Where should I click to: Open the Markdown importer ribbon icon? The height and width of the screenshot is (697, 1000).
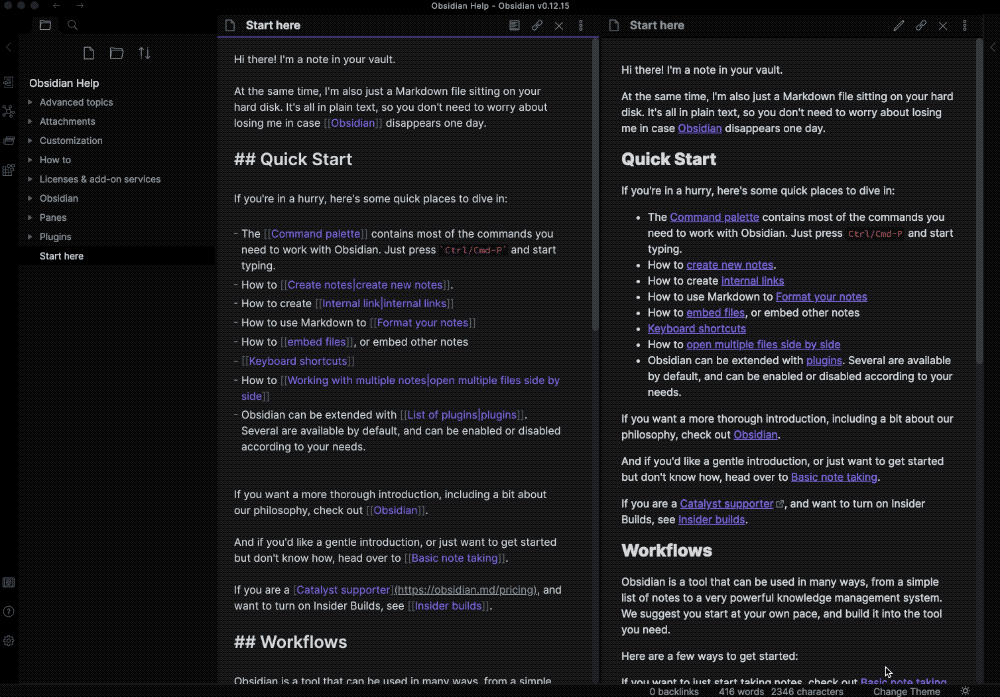point(8,170)
